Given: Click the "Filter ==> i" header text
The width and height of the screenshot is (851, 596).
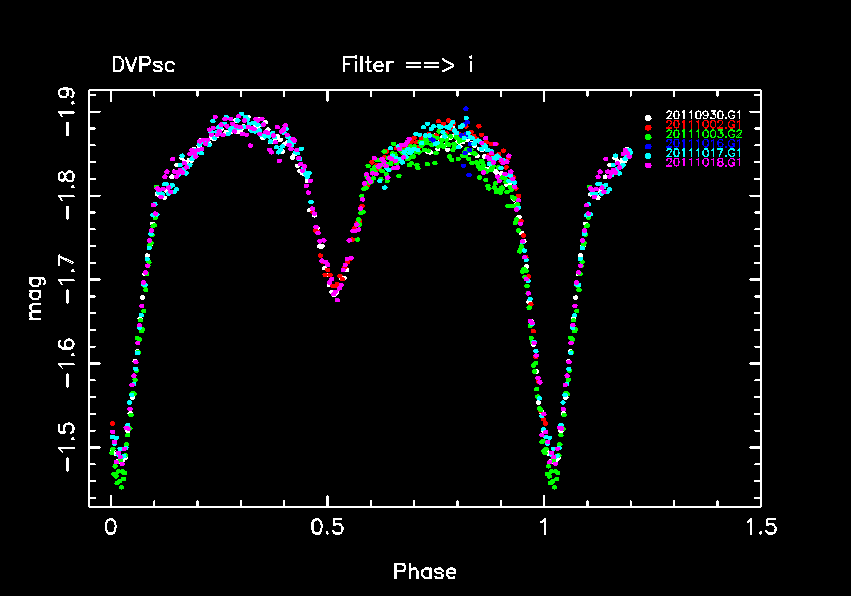Looking at the screenshot, I should 407,65.
